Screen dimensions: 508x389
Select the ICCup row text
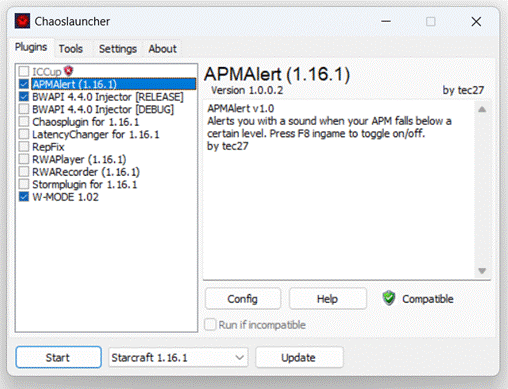click(x=47, y=72)
